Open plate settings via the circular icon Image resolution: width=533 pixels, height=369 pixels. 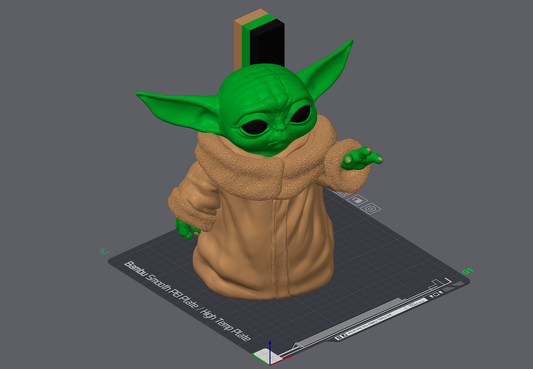371,208
